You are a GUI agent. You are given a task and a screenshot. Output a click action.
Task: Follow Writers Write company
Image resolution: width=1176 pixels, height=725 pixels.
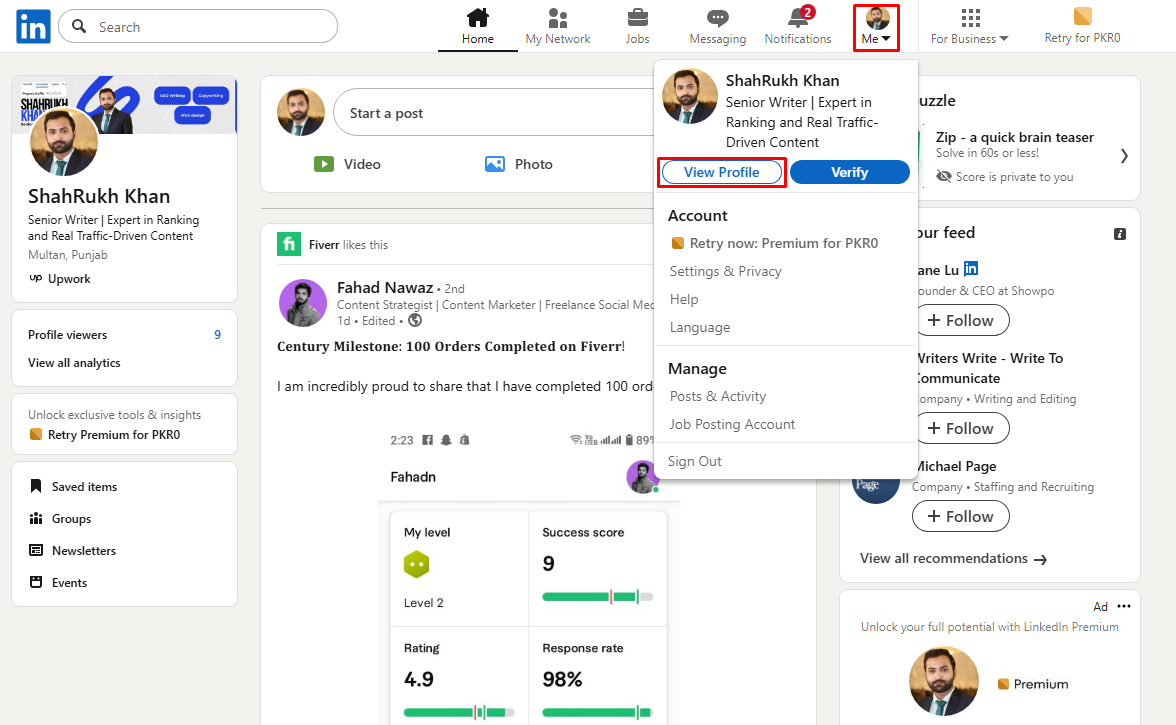point(962,428)
